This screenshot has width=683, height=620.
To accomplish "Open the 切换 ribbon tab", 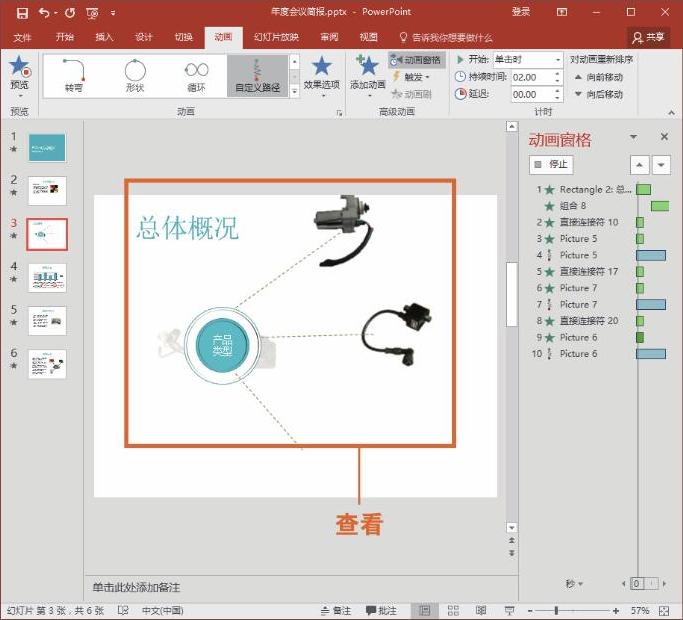I will [x=183, y=37].
